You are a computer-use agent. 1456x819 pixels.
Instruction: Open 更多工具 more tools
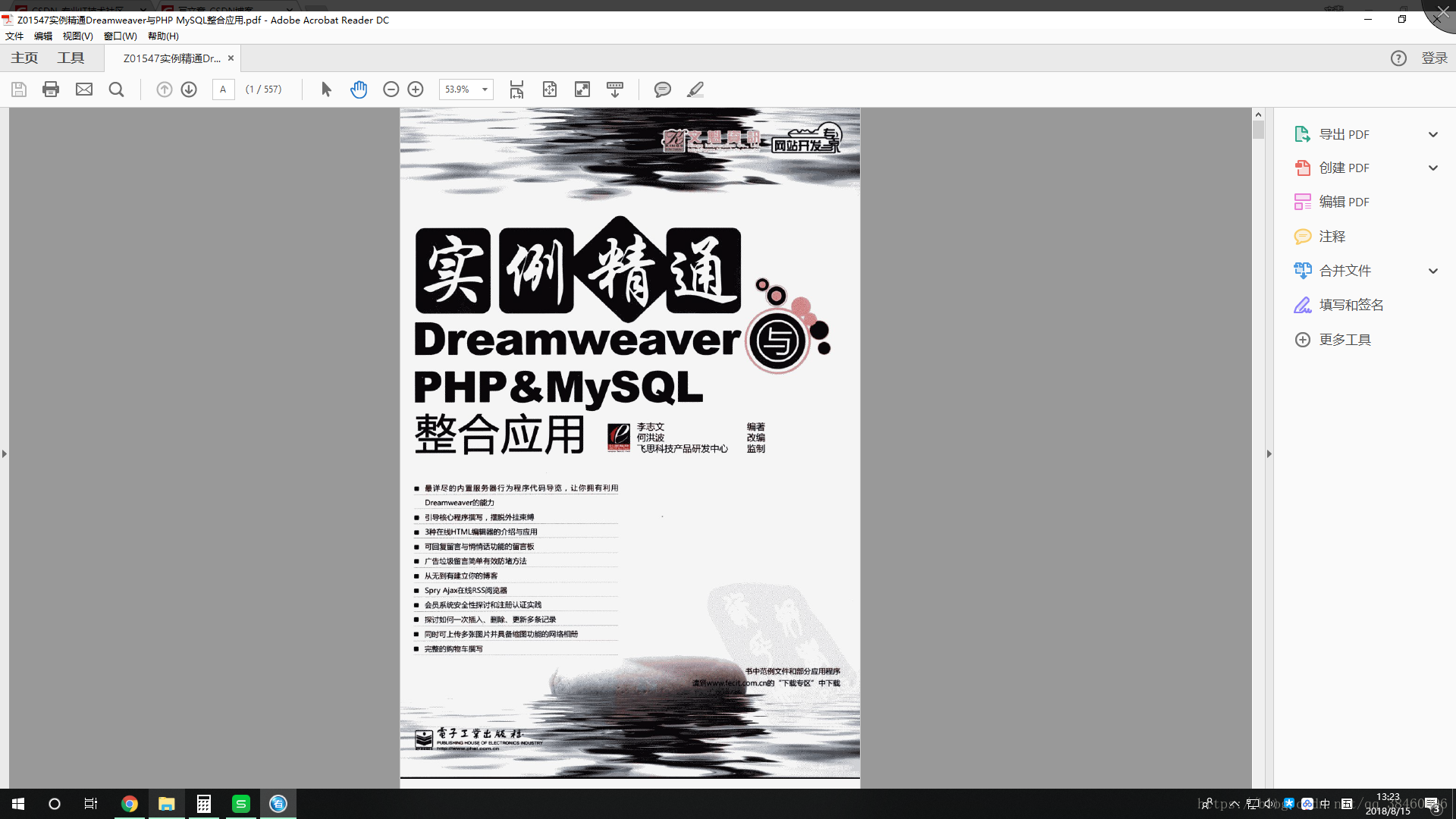click(1345, 340)
